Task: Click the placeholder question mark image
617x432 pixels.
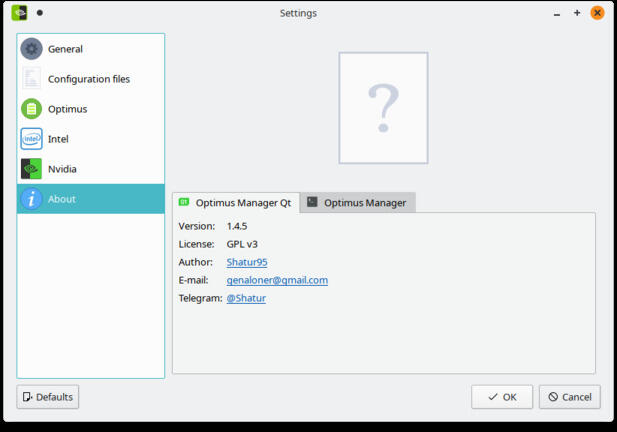Action: 383,108
